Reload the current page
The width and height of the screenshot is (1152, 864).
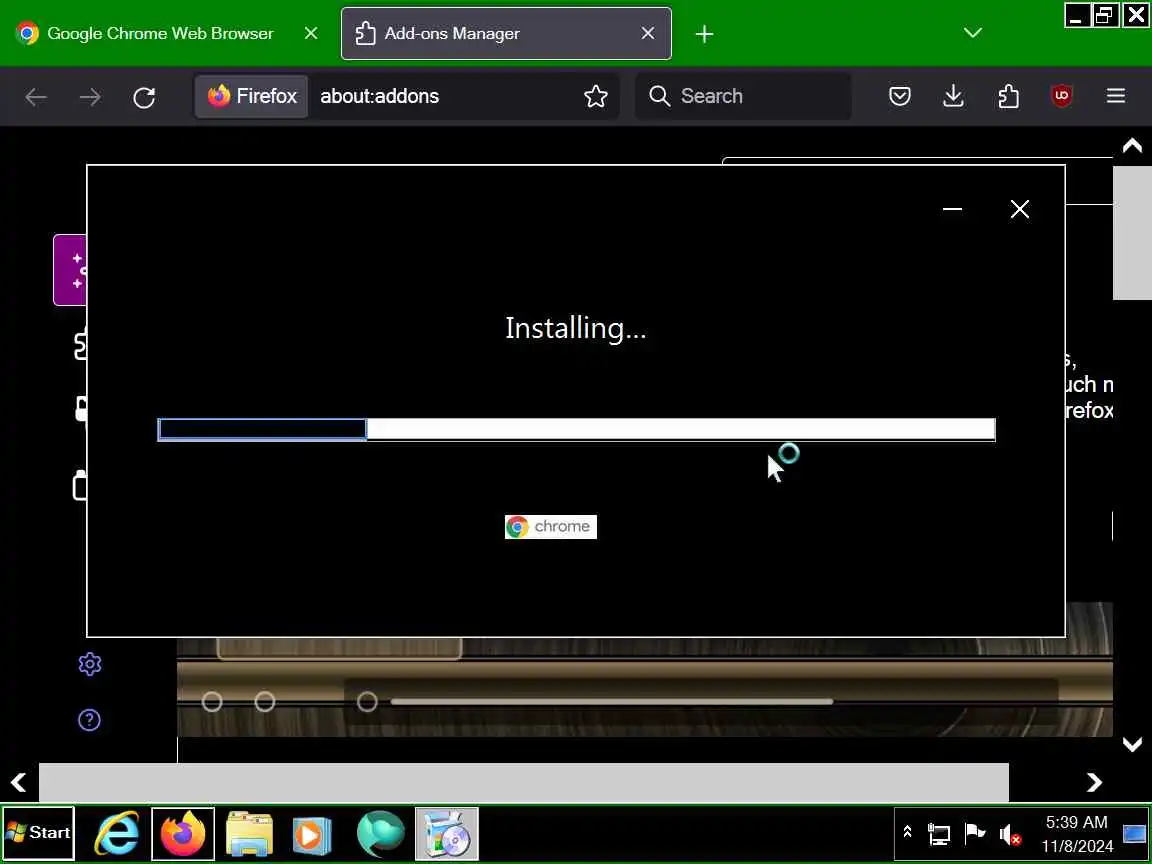coord(144,96)
